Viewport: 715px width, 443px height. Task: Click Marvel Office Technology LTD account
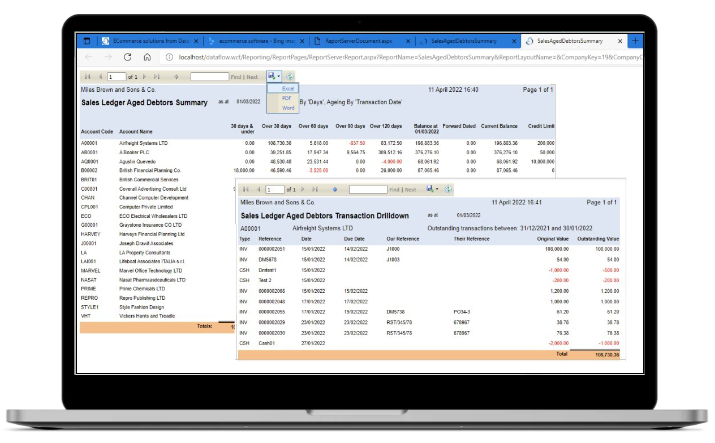click(x=150, y=271)
